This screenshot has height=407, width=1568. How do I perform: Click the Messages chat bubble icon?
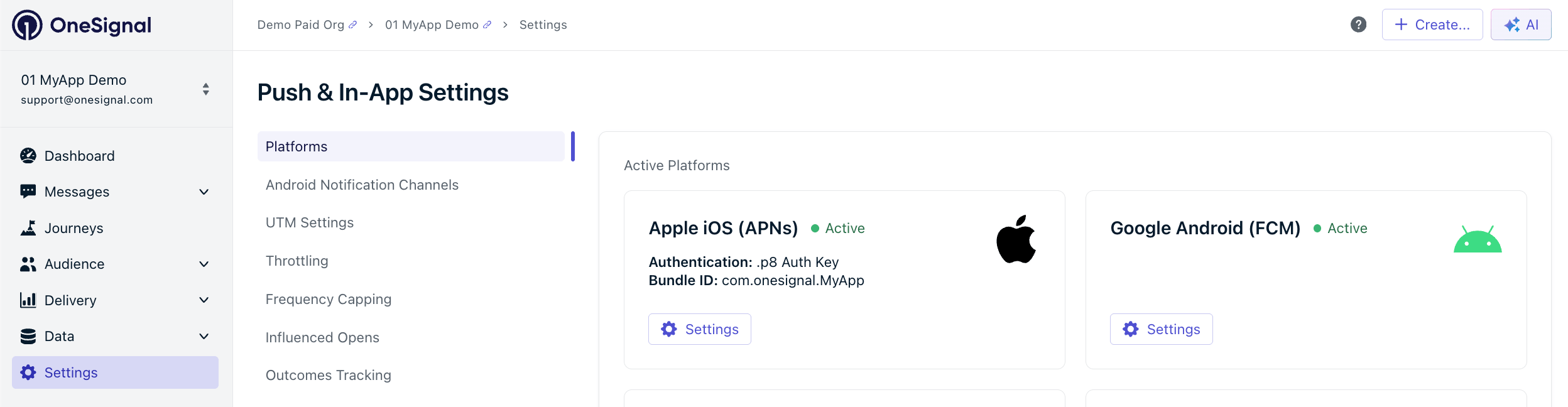tap(28, 192)
